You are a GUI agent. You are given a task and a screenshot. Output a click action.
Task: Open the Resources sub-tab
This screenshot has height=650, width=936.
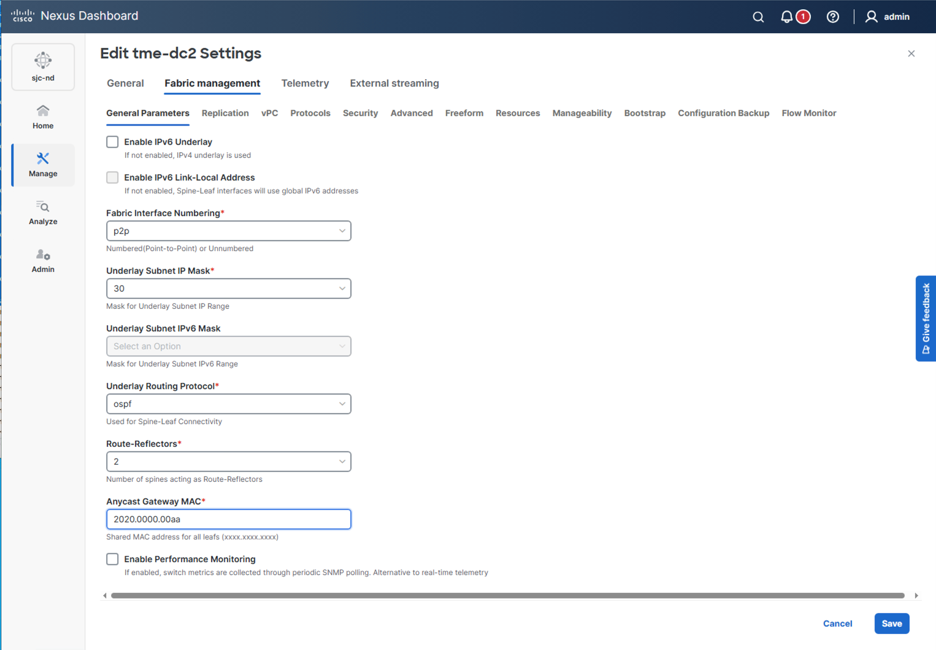pos(518,113)
